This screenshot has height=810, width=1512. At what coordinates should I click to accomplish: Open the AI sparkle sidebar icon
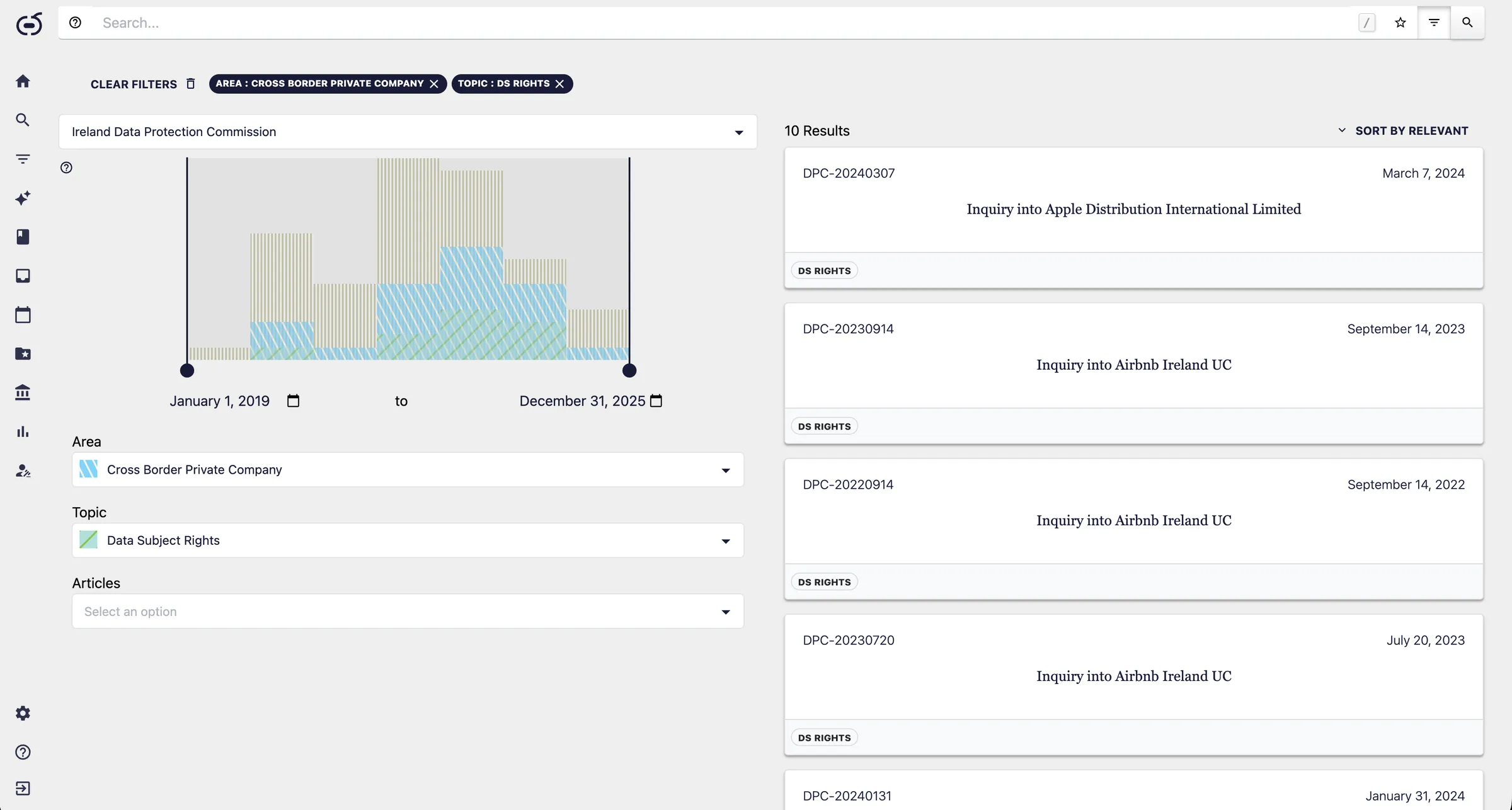pyautogui.click(x=23, y=198)
